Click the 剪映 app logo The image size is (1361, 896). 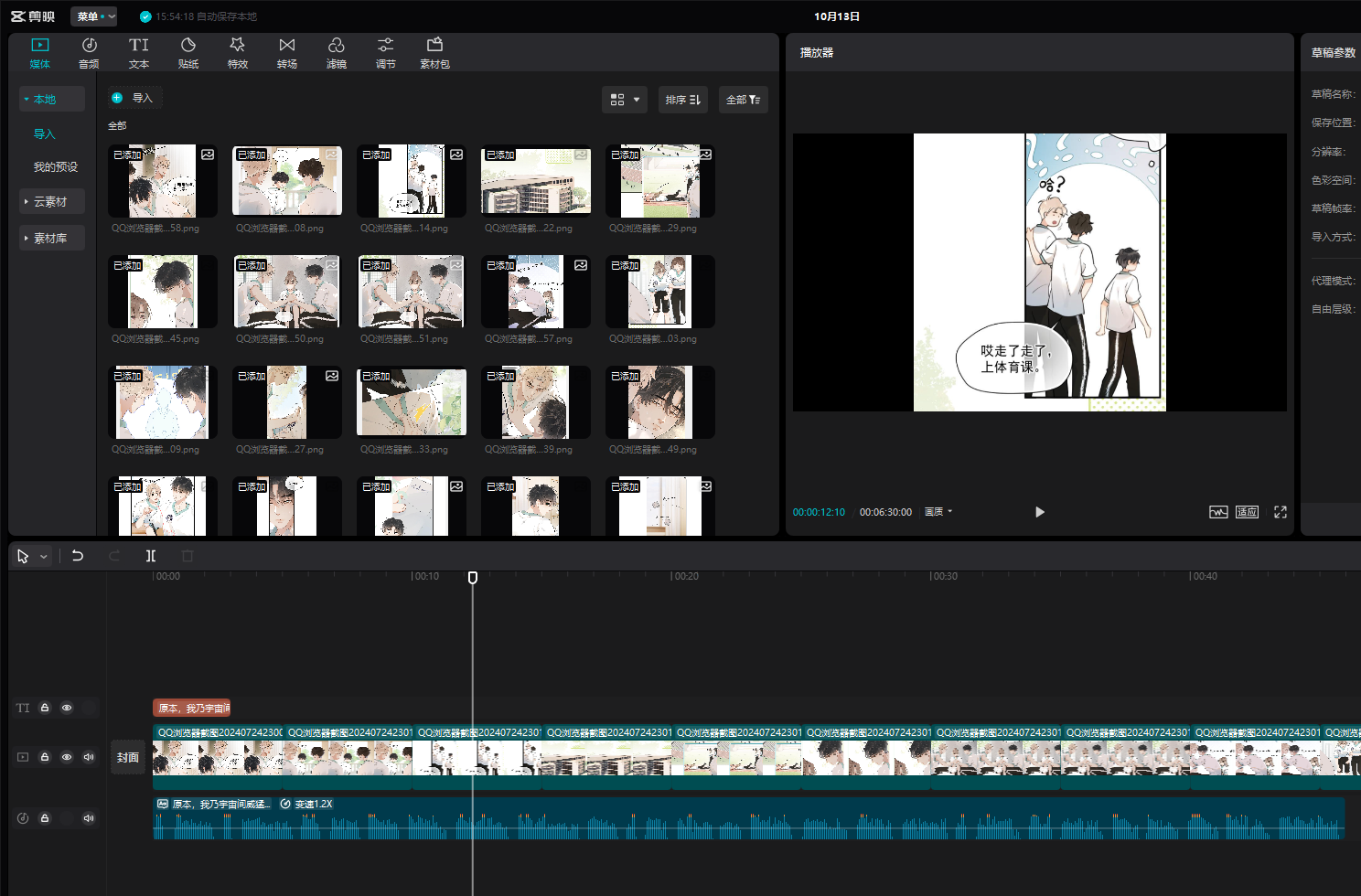pos(33,16)
